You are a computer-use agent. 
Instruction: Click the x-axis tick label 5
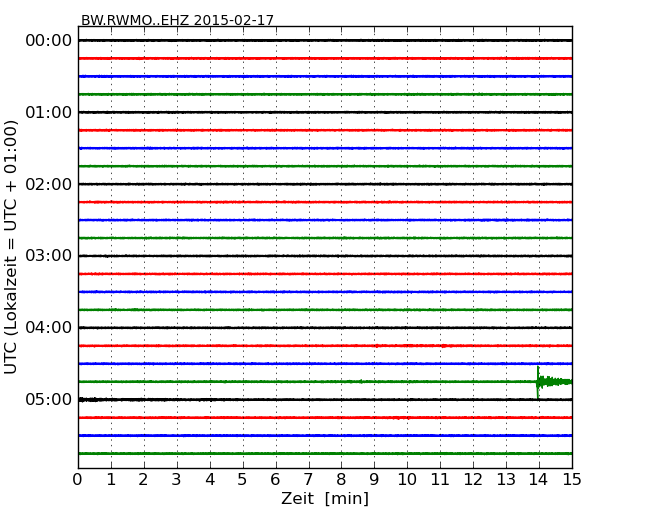click(243, 480)
